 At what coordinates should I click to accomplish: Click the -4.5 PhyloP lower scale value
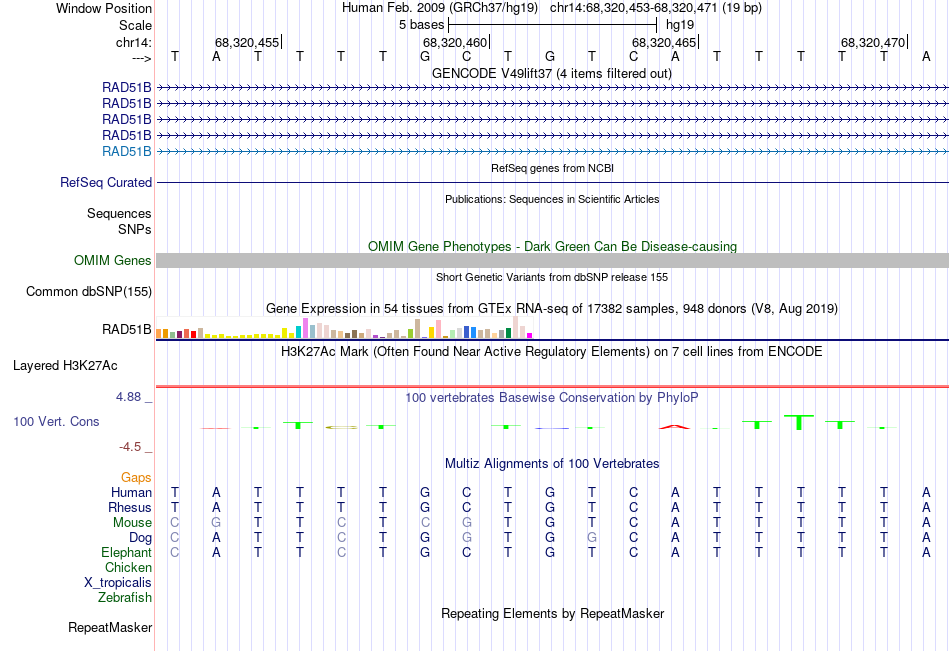[x=130, y=447]
